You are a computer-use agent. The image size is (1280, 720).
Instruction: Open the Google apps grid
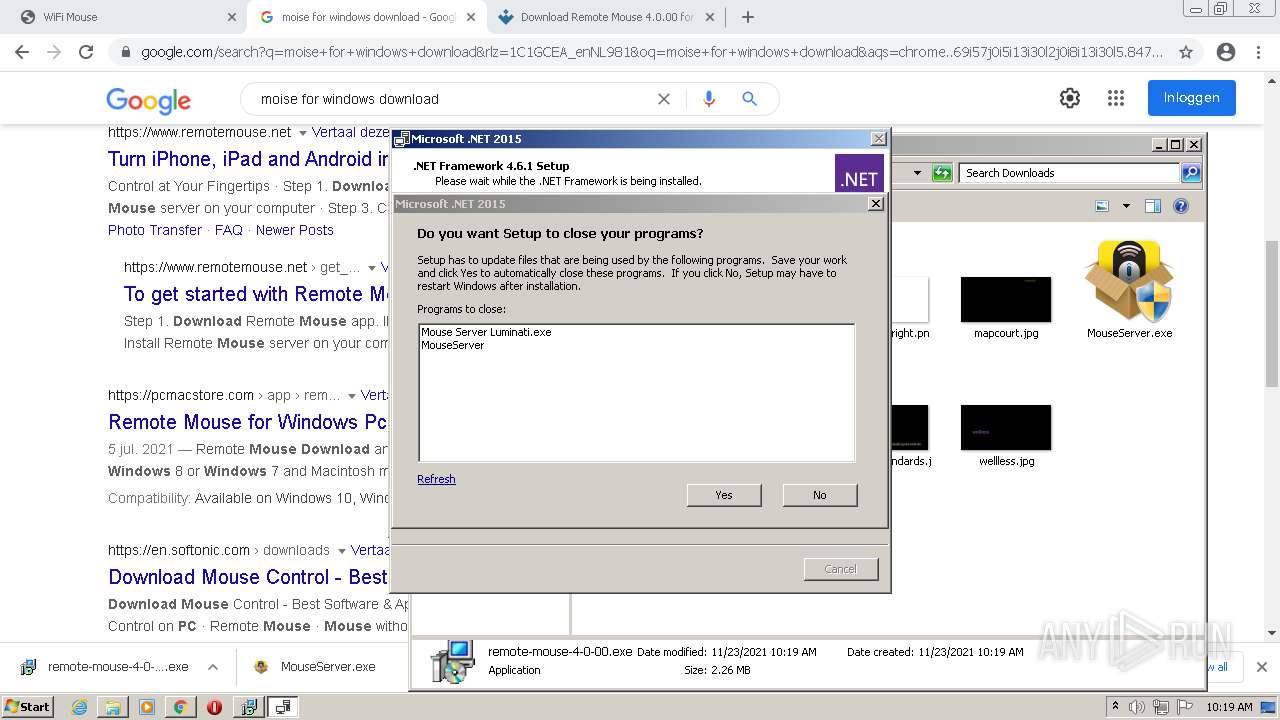click(x=1116, y=98)
